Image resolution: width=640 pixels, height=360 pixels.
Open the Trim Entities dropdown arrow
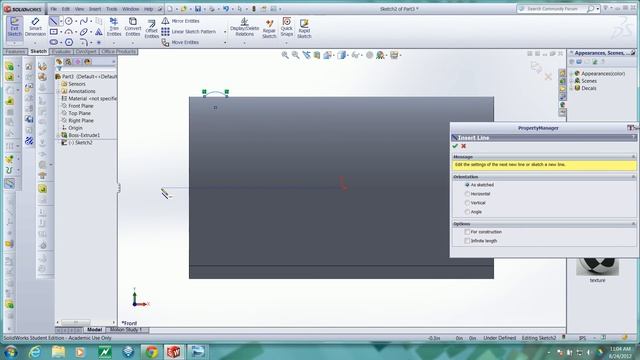(x=114, y=42)
